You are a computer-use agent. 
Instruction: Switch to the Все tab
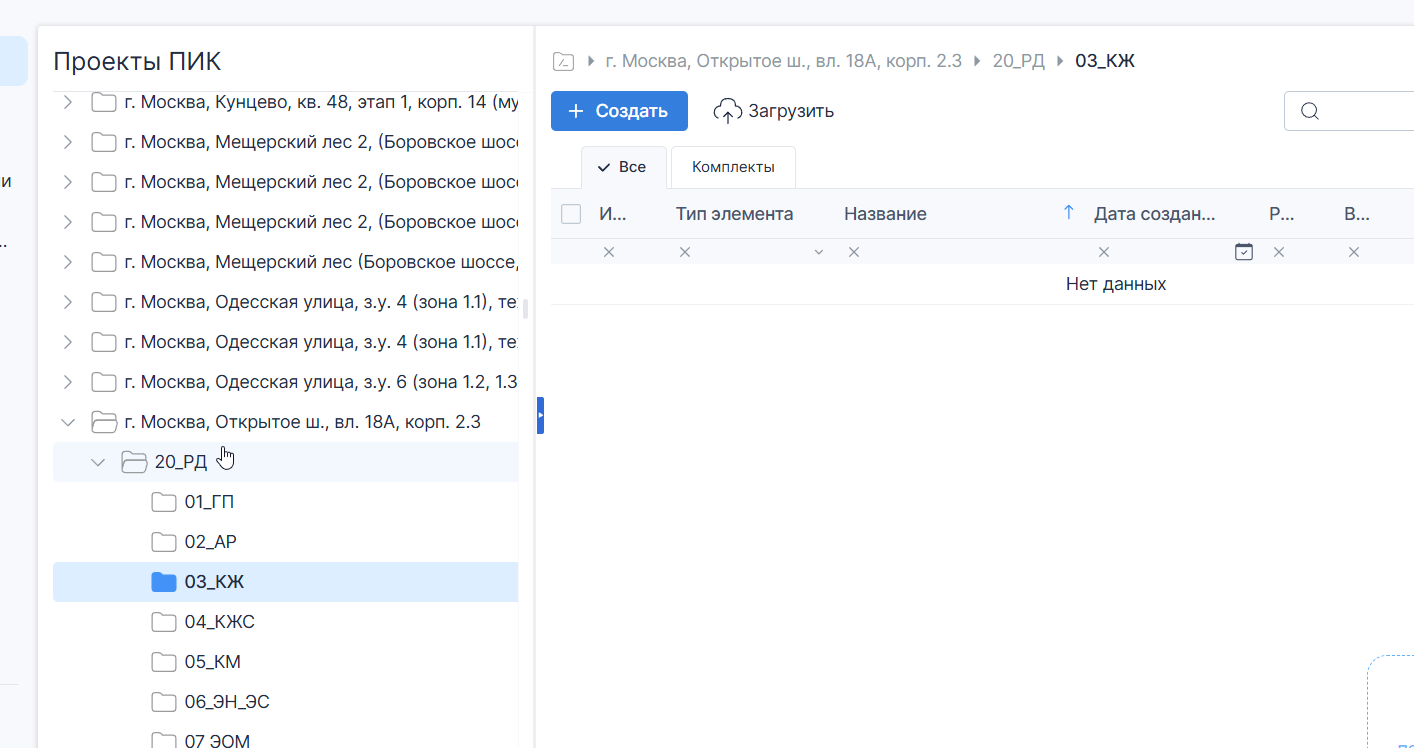[623, 167]
